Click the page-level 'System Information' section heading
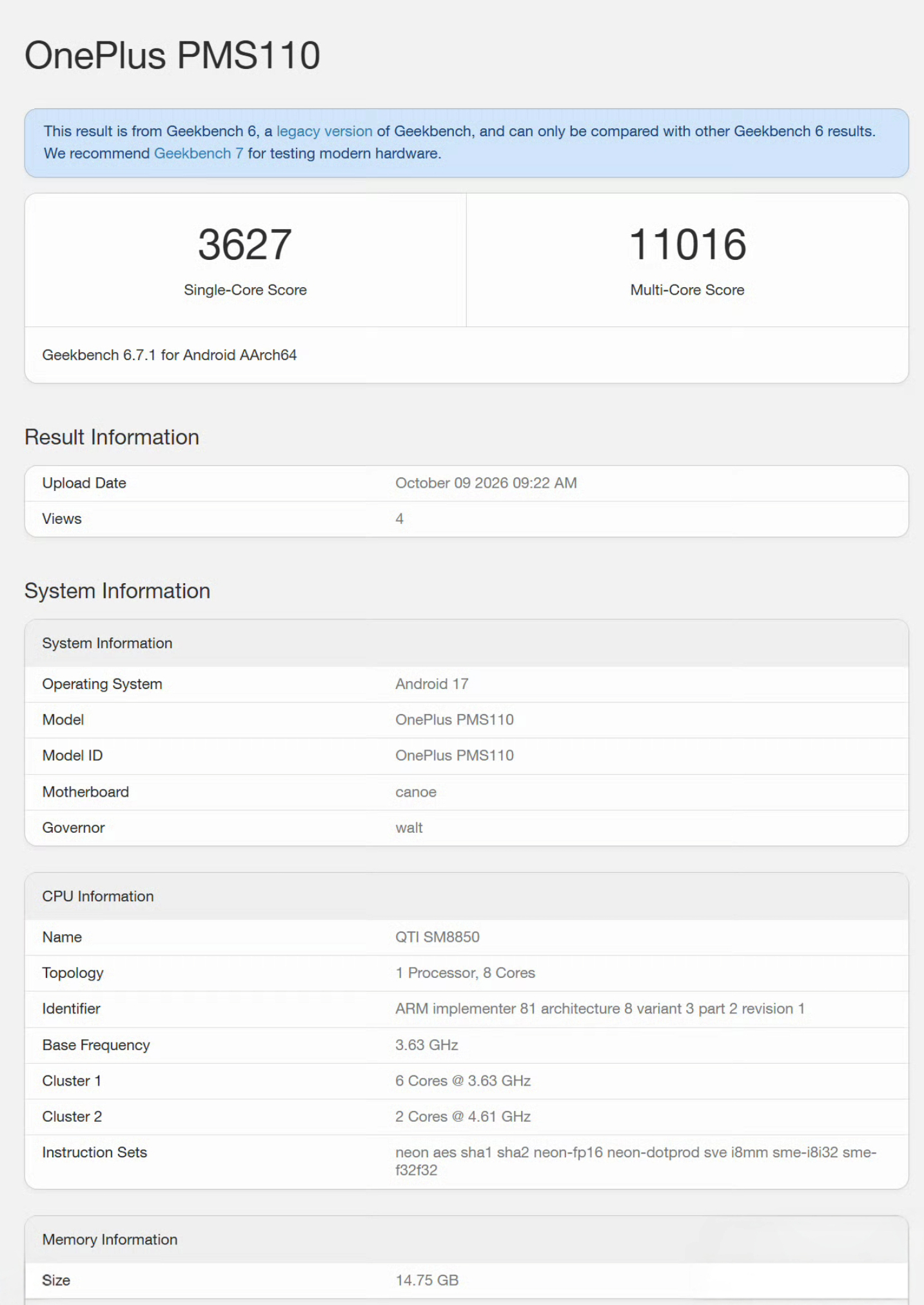The width and height of the screenshot is (924, 1305). coord(117,591)
